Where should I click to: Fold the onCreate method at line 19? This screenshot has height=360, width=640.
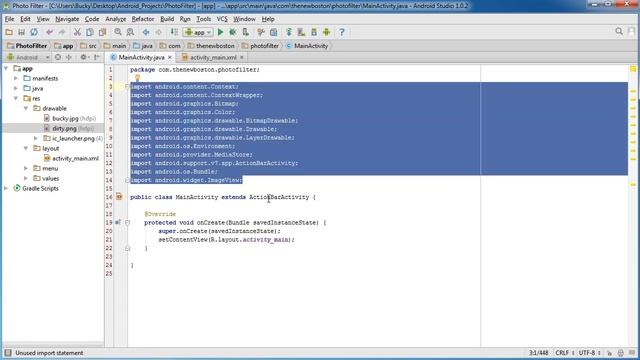[127, 222]
